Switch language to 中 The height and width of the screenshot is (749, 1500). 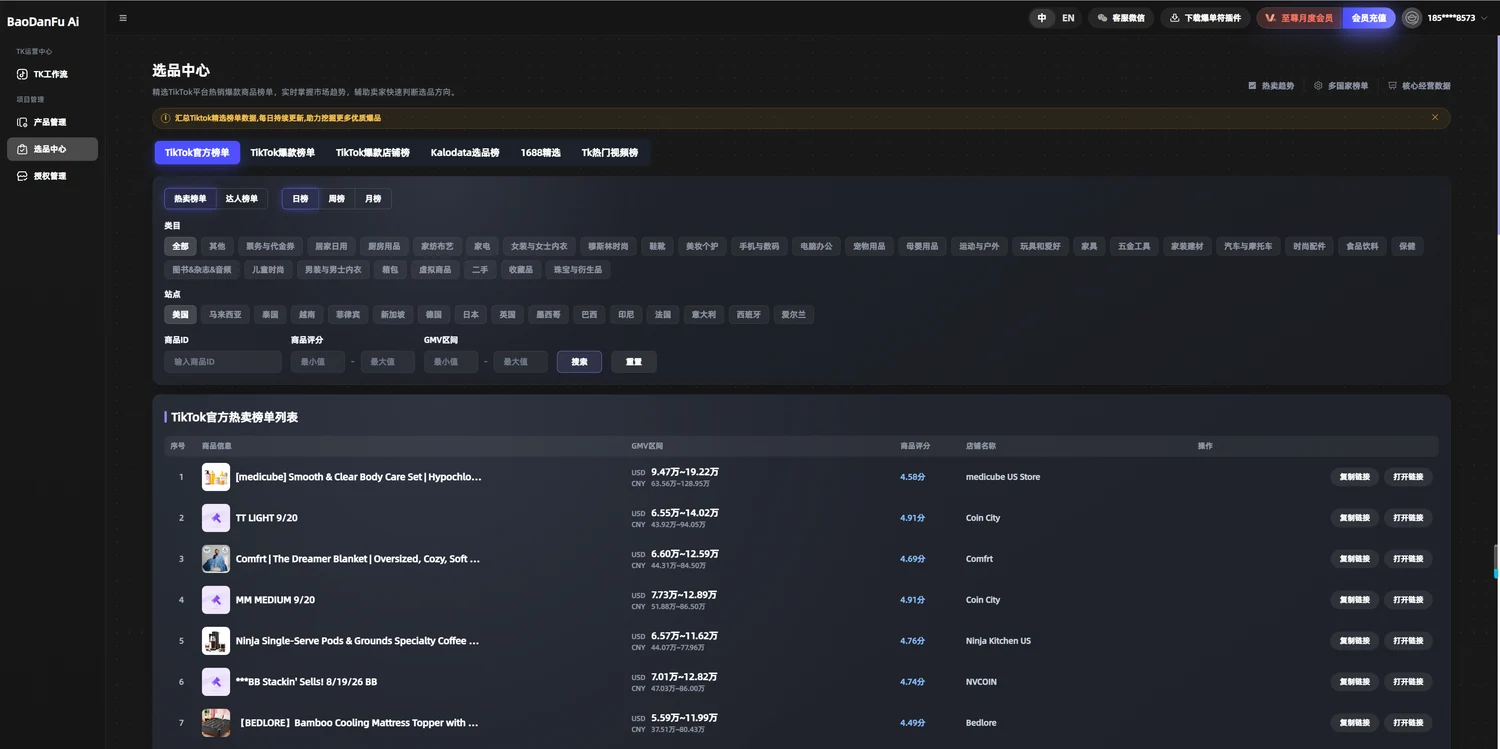[x=1042, y=18]
